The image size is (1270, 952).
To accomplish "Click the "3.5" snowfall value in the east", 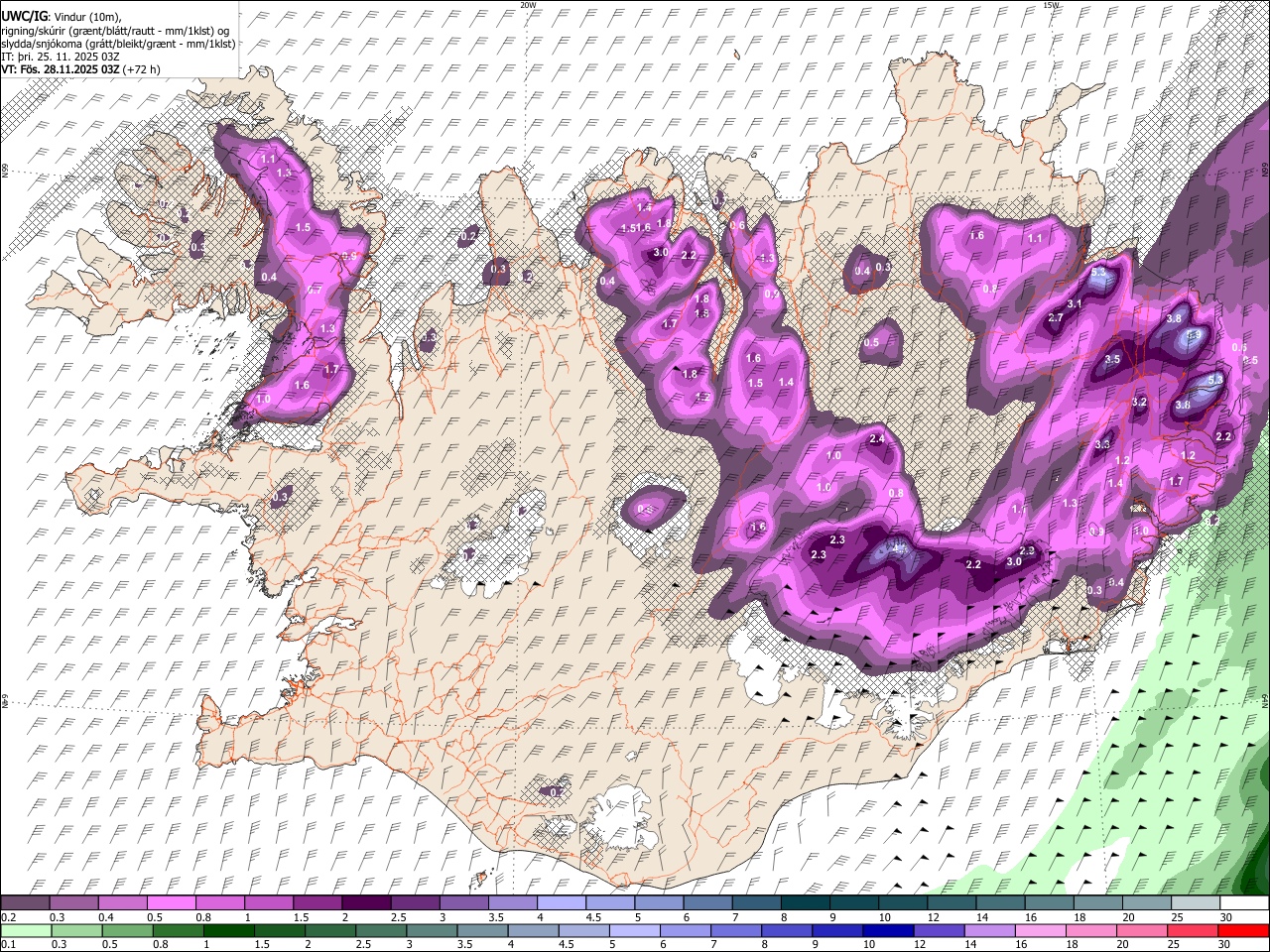I will pyautogui.click(x=1112, y=359).
